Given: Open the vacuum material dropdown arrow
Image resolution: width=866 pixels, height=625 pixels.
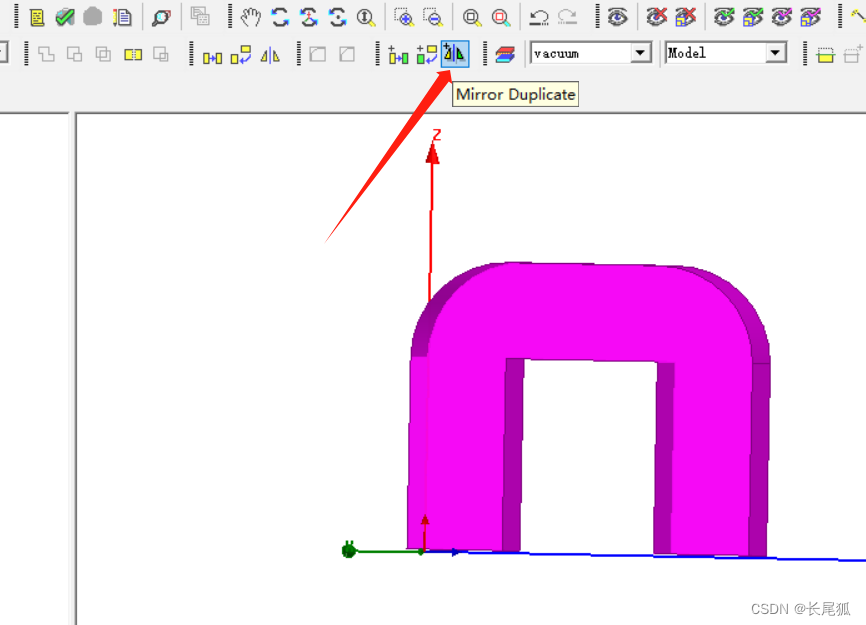Looking at the screenshot, I should point(641,54).
